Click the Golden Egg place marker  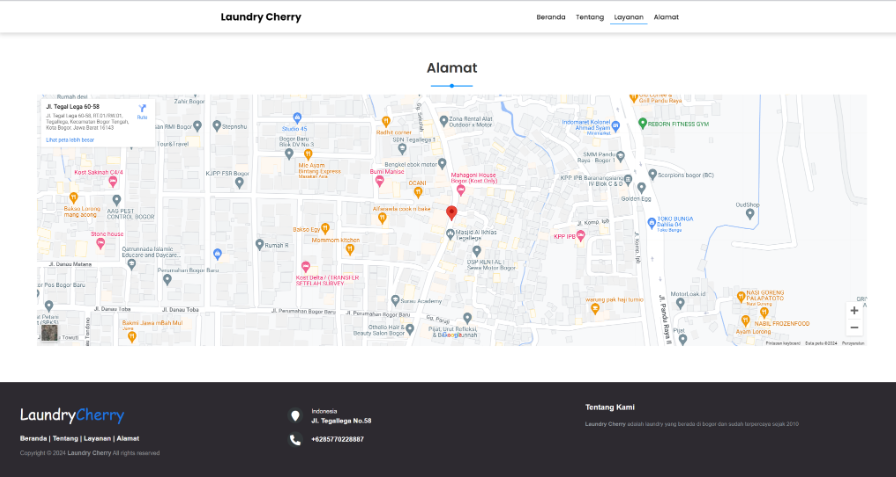click(x=641, y=188)
